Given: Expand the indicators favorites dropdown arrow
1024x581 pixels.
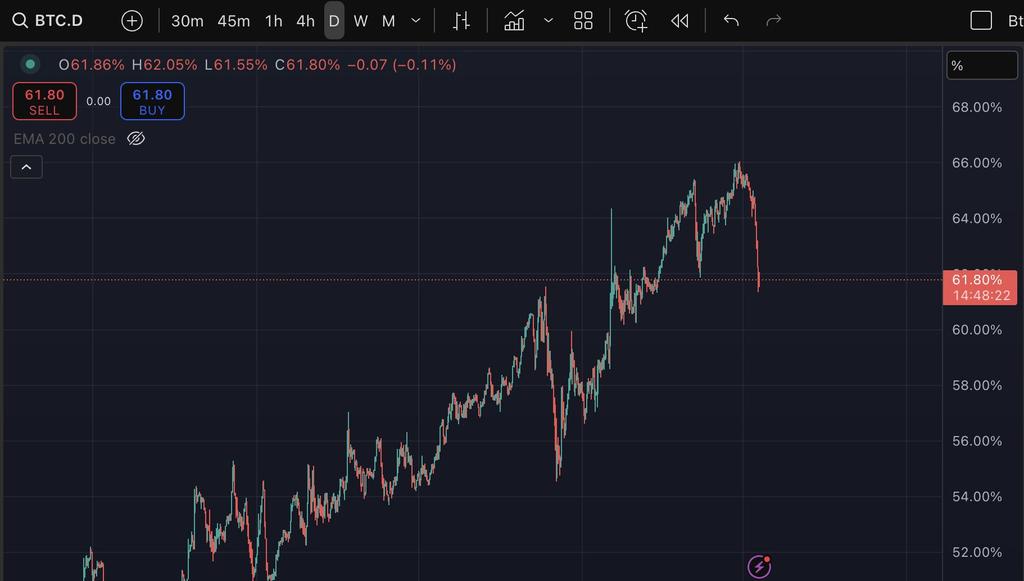Looking at the screenshot, I should point(549,21).
